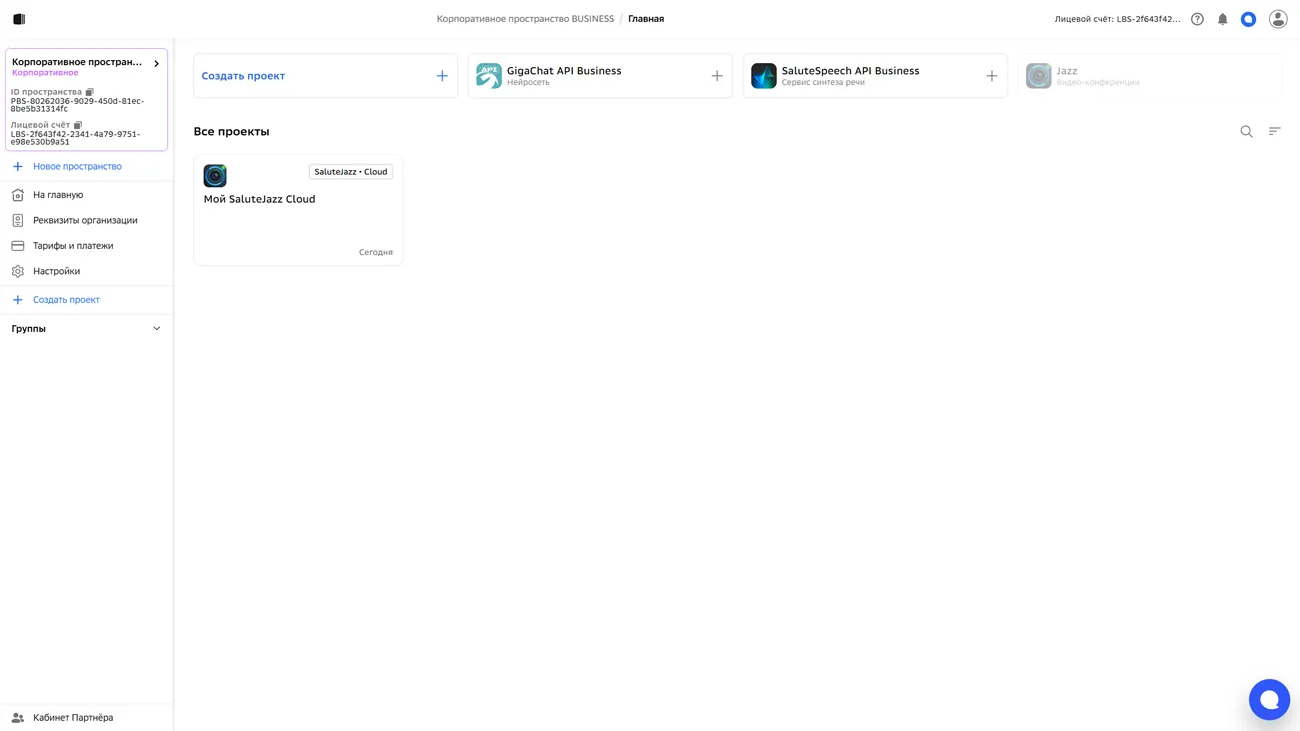Image resolution: width=1300 pixels, height=731 pixels.
Task: Expand the Группы section
Action: tap(156, 329)
